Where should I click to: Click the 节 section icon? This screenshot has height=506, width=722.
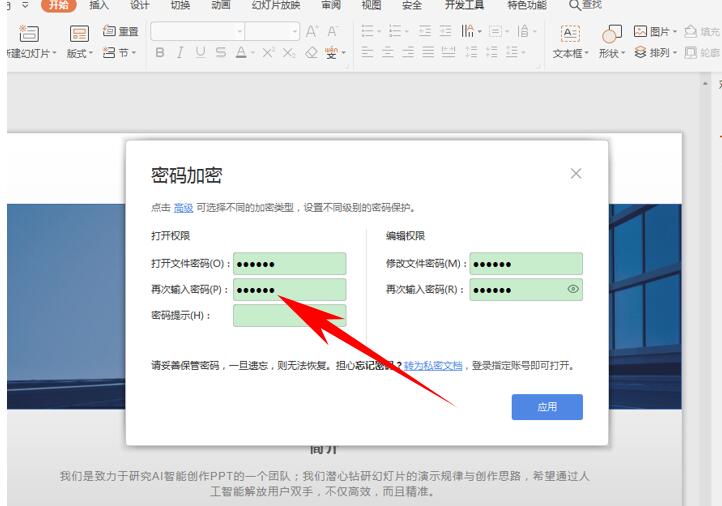[109, 53]
